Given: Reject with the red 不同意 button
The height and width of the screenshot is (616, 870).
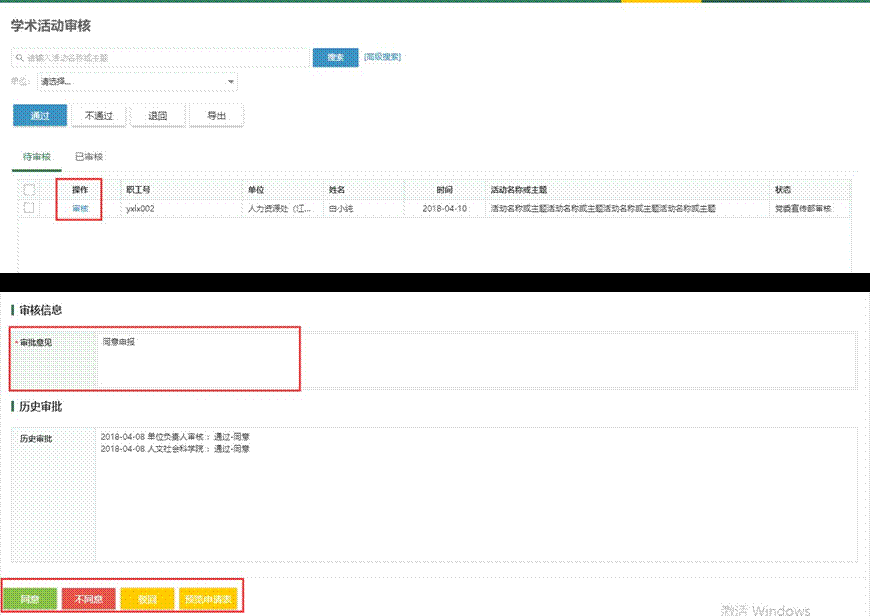Looking at the screenshot, I should (89, 599).
